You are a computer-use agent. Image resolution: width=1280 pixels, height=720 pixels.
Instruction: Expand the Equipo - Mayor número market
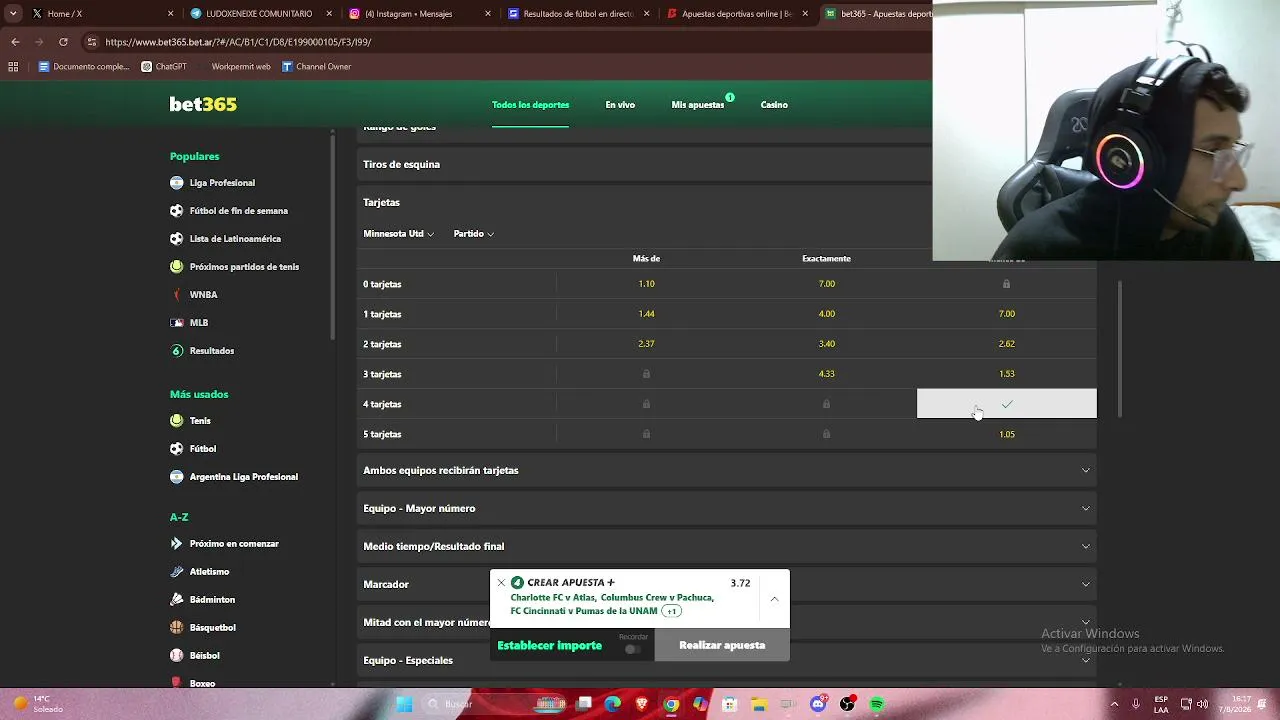tap(727, 508)
